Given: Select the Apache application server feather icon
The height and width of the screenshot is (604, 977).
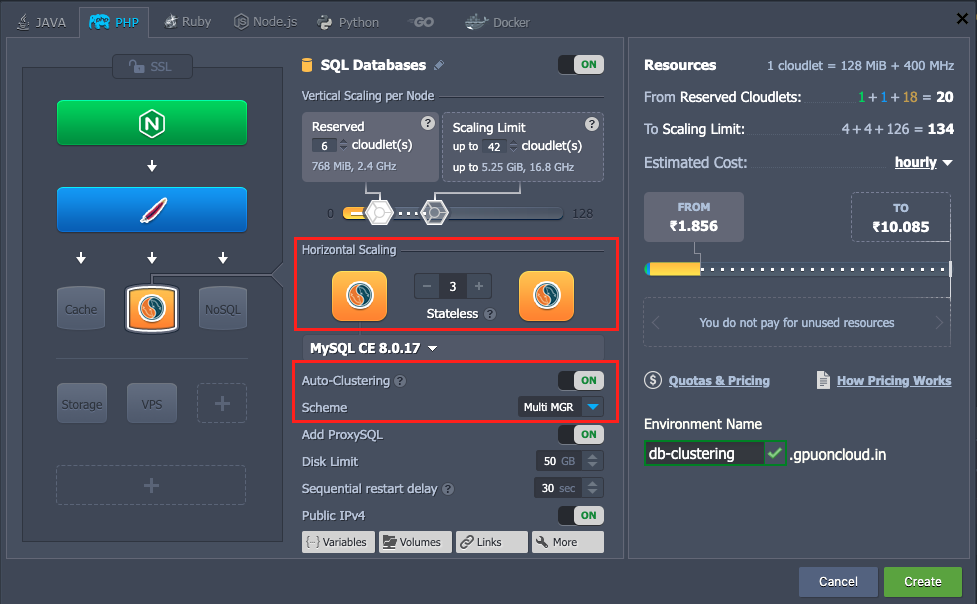Looking at the screenshot, I should pyautogui.click(x=151, y=210).
